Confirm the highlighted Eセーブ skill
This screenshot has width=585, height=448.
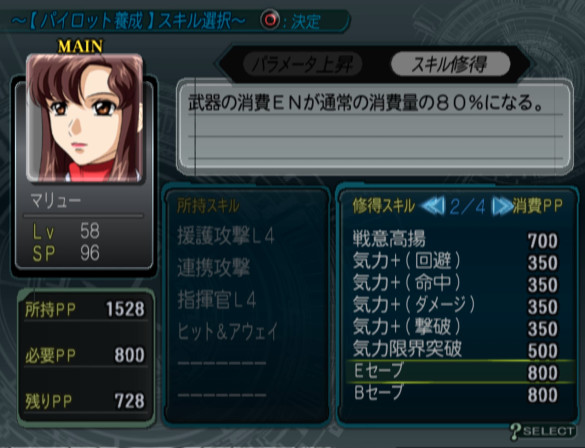click(x=459, y=372)
